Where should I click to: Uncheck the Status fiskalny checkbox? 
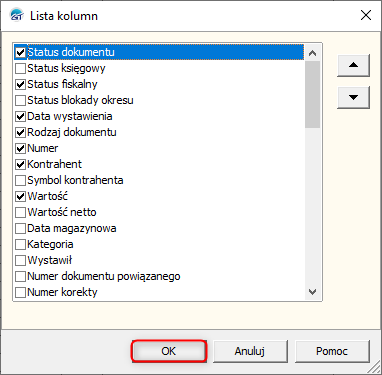coord(20,84)
